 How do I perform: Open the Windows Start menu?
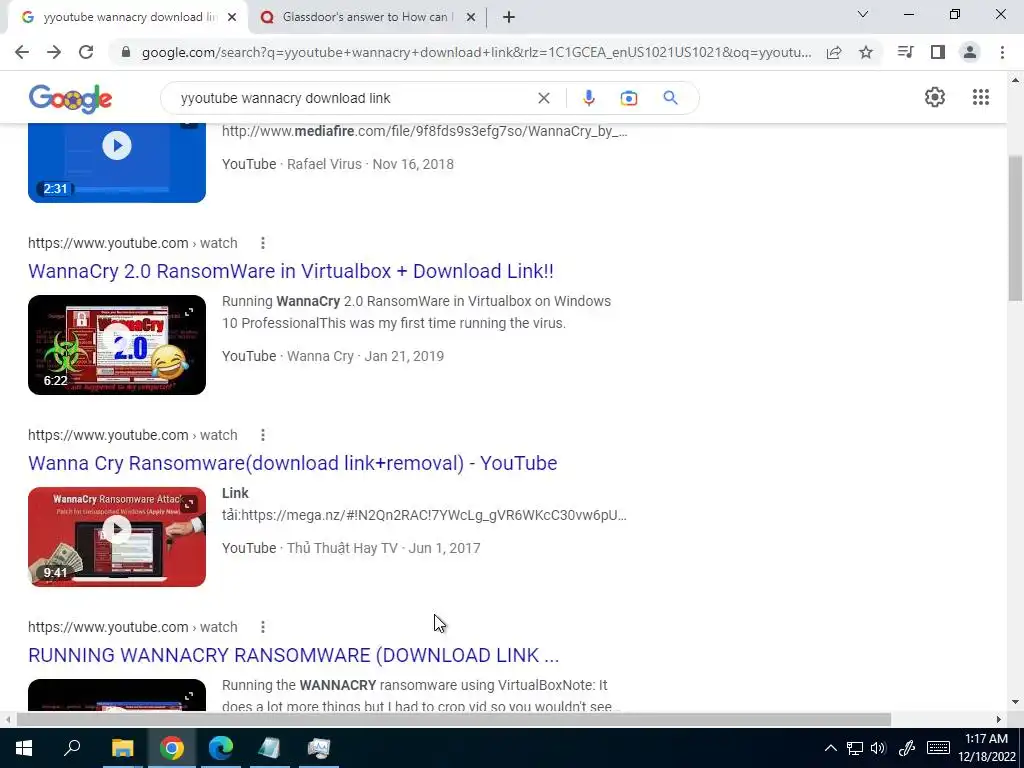tap(24, 748)
